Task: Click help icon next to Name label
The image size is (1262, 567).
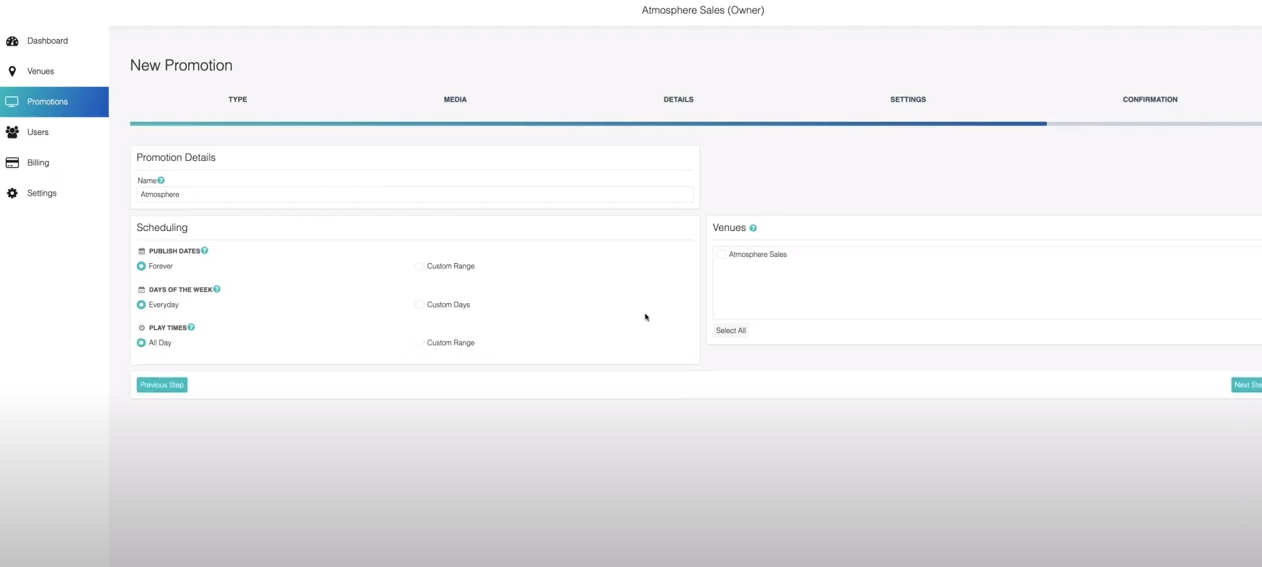Action: [161, 181]
